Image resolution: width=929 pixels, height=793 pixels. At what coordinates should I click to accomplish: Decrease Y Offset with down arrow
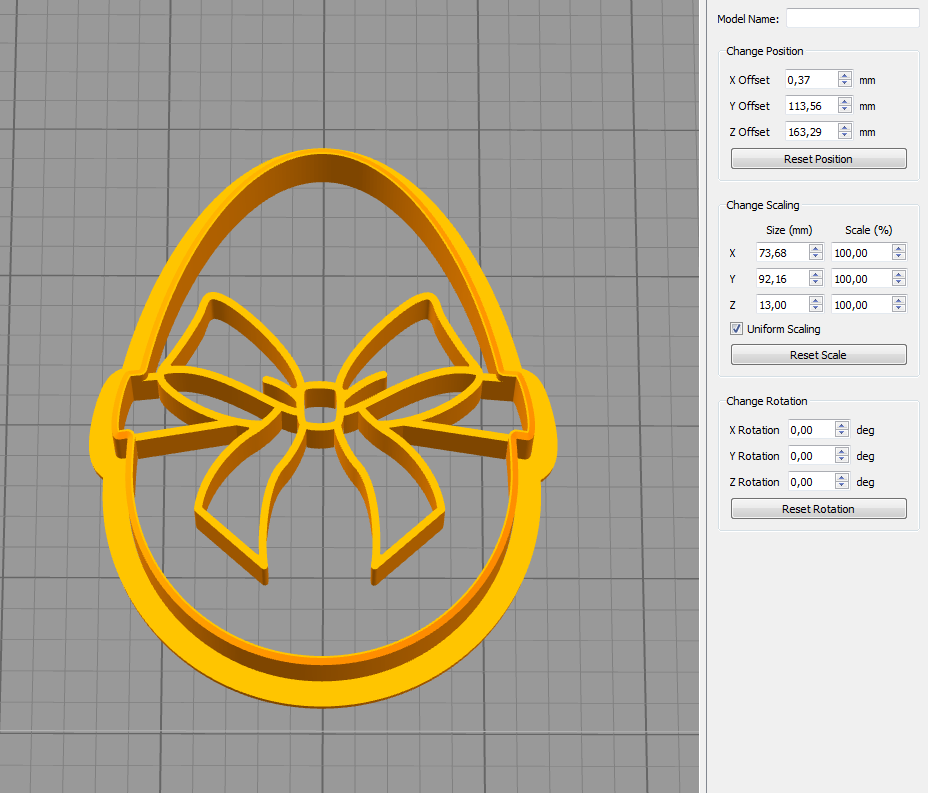[845, 110]
